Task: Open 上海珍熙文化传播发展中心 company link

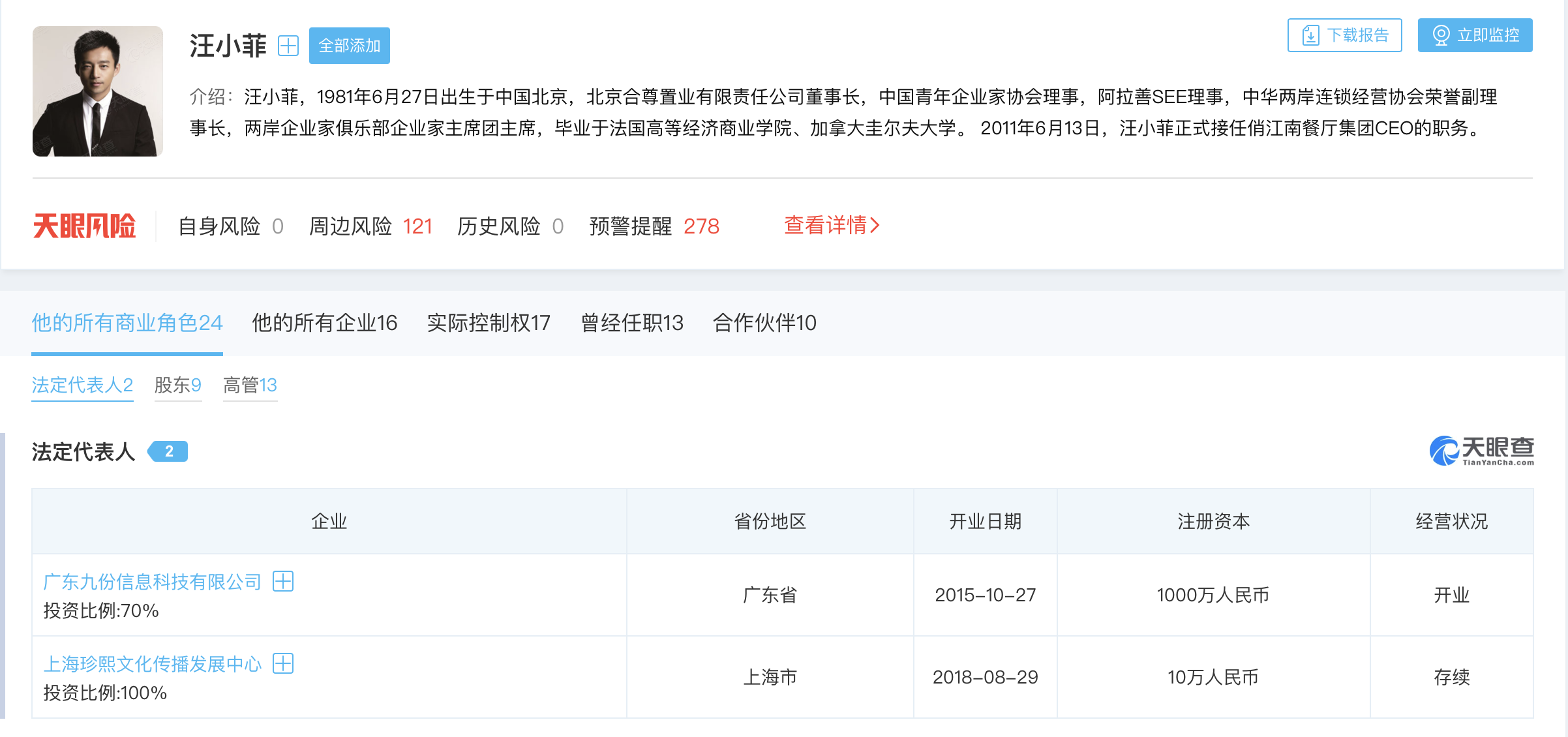Action: tap(152, 664)
